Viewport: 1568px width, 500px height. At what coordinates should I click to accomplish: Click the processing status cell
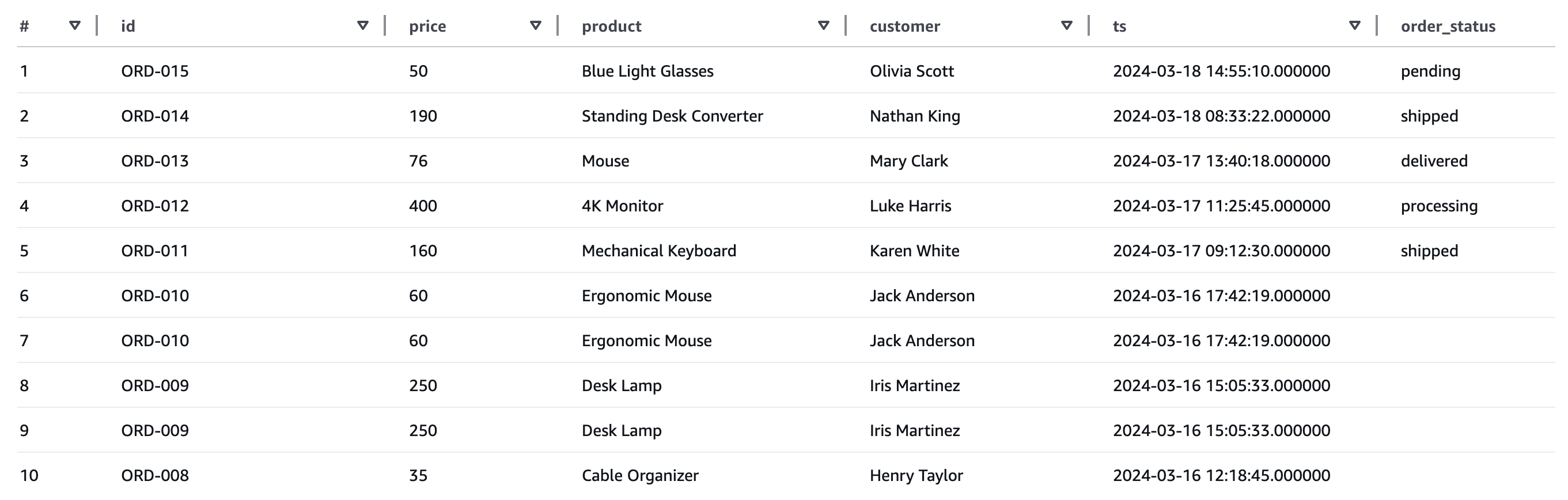point(1439,206)
